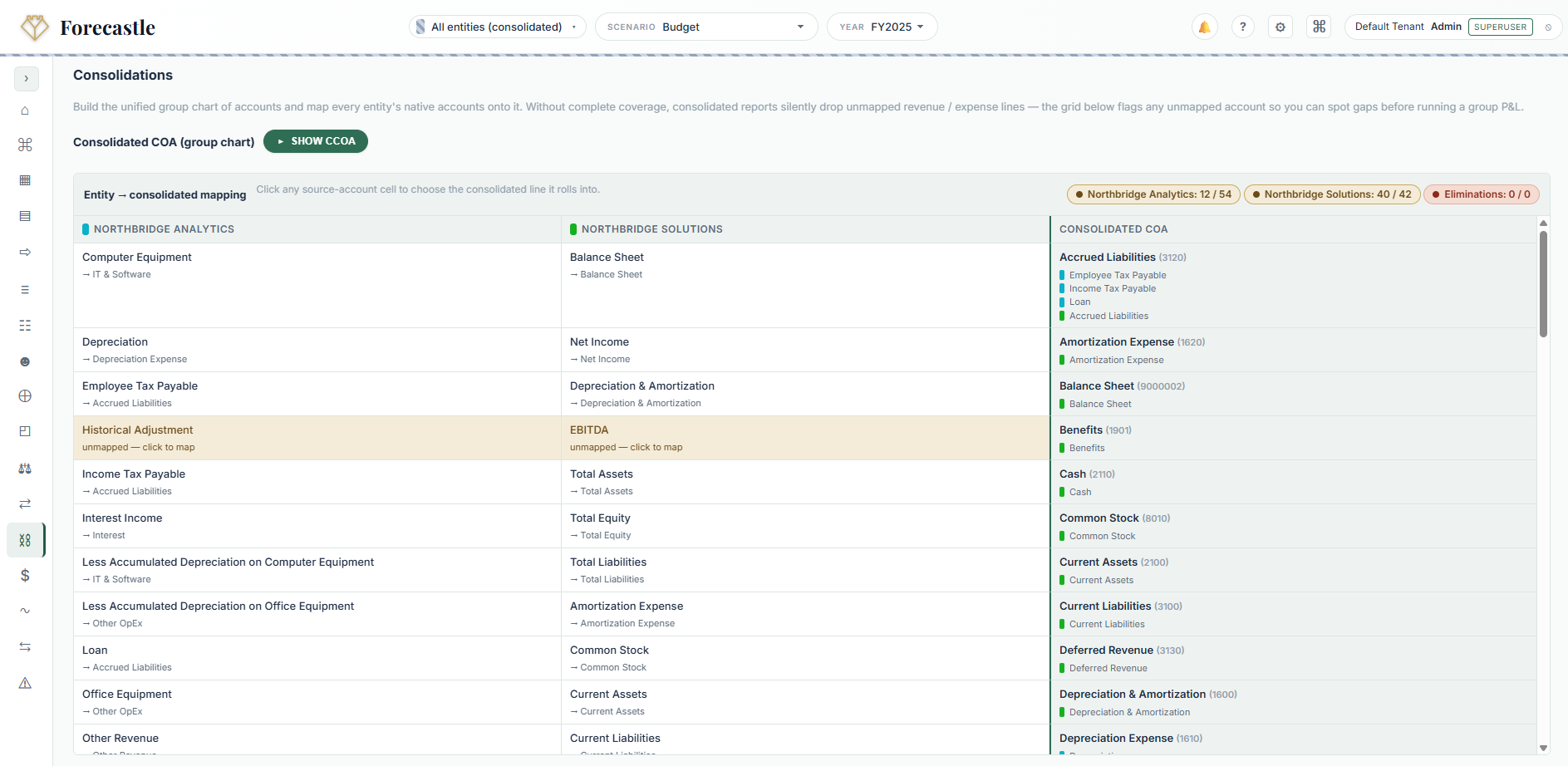Map the unmapped EBITDA account

(805, 438)
